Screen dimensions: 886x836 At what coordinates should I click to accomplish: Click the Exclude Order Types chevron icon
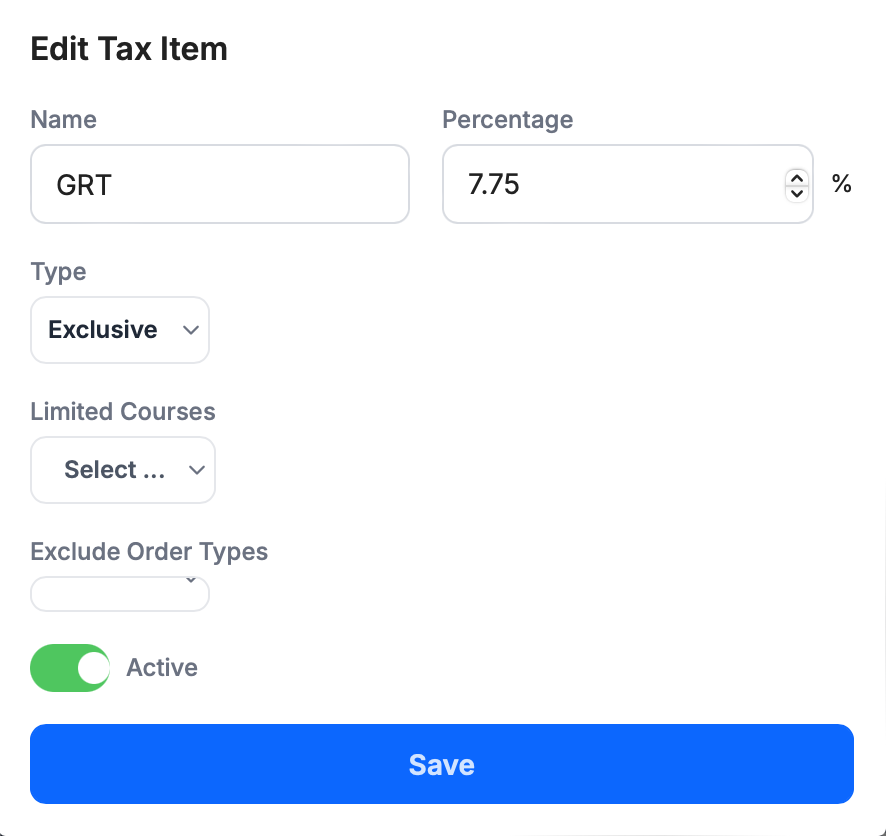point(190,580)
